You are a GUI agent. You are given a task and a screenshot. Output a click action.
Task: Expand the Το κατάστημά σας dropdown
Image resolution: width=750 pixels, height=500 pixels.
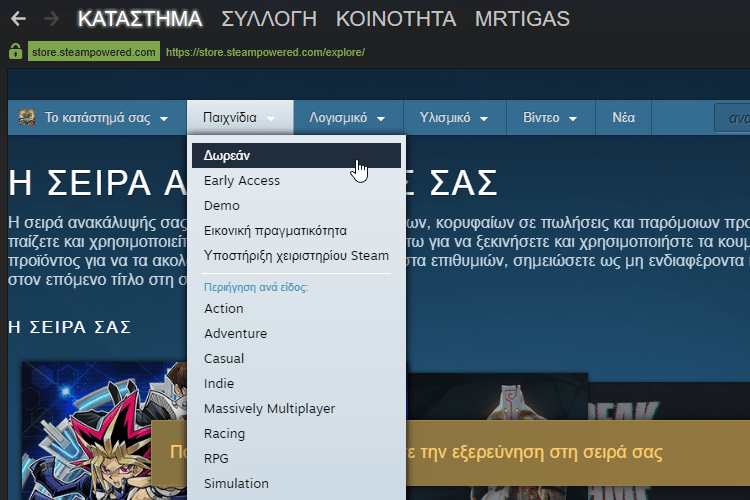97,118
